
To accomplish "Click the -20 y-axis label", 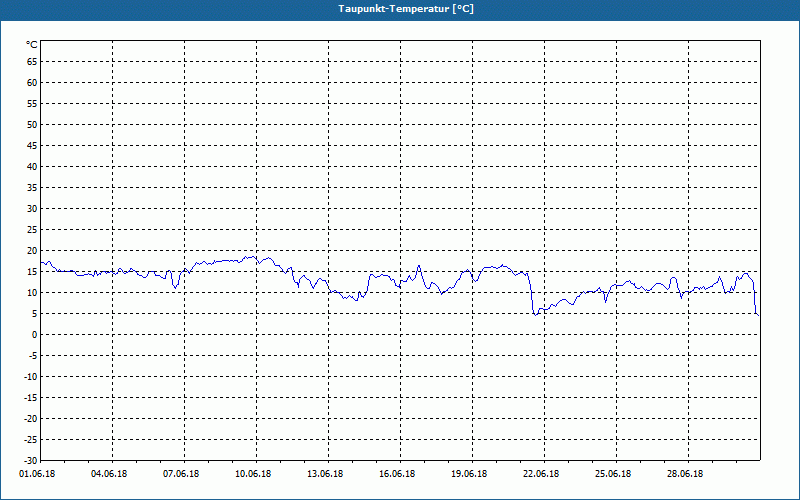I will coord(31,418).
